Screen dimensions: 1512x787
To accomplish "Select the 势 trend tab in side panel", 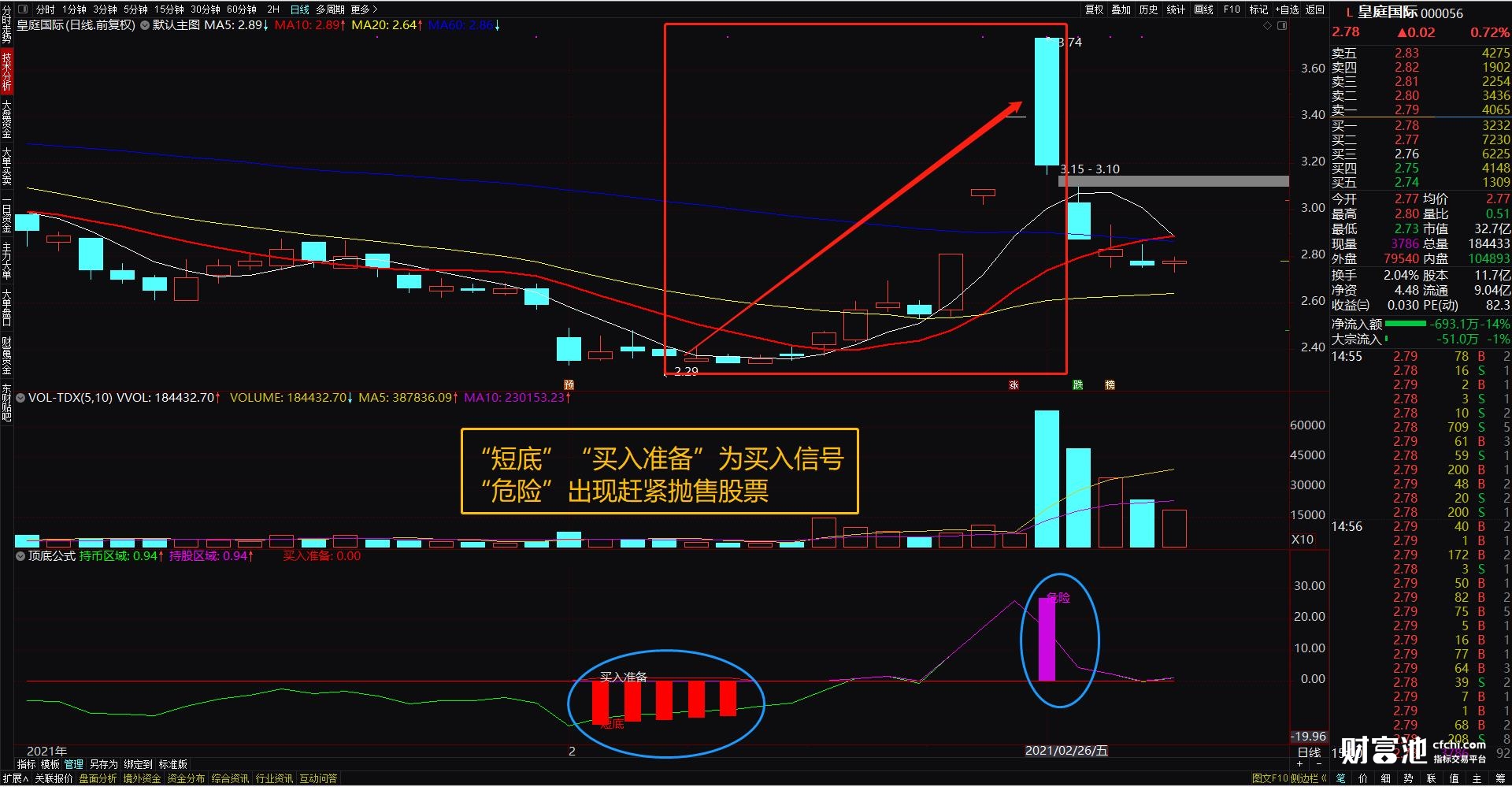I will click(x=1409, y=779).
